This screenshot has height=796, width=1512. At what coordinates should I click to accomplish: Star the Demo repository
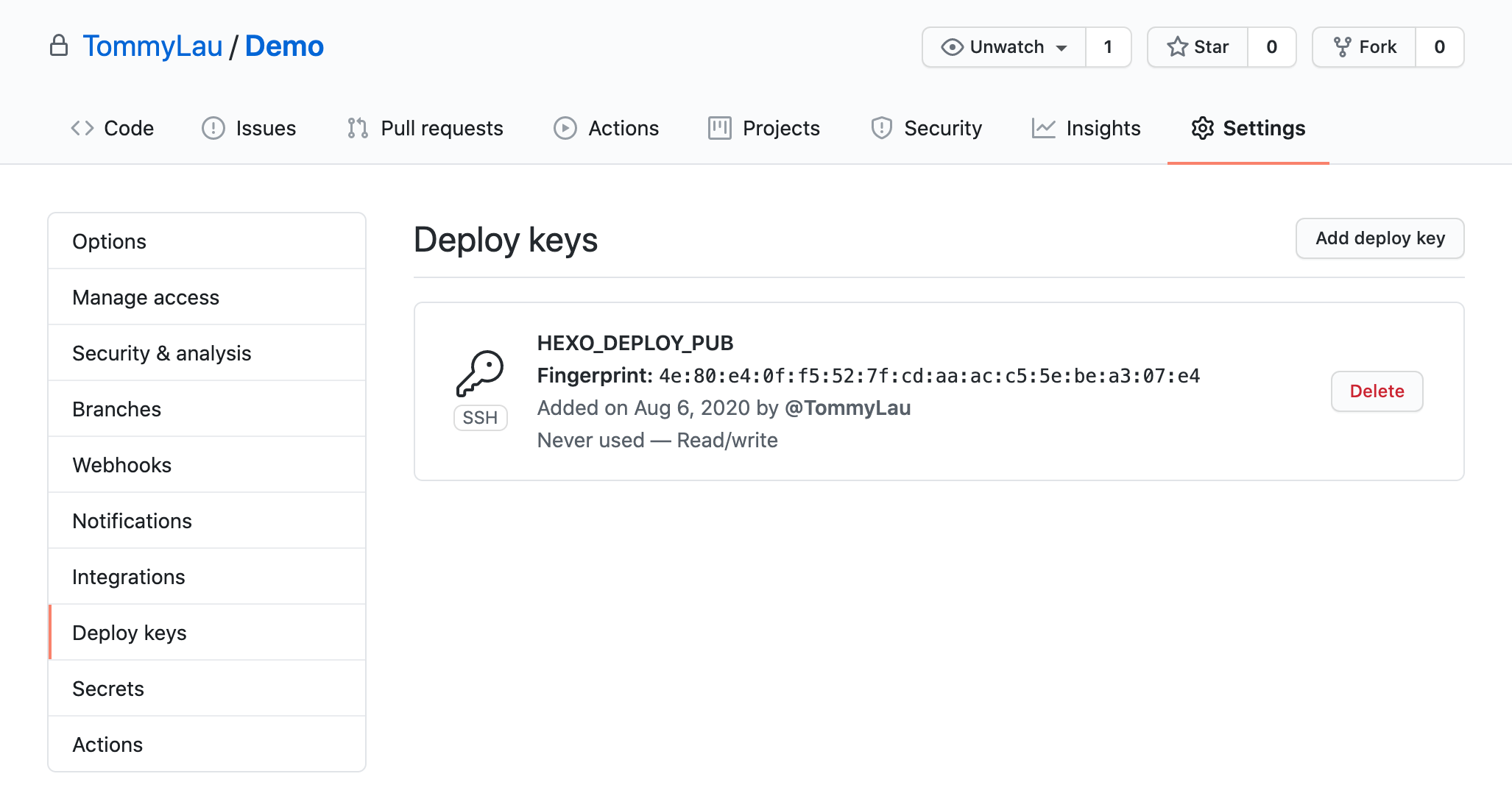click(1198, 47)
